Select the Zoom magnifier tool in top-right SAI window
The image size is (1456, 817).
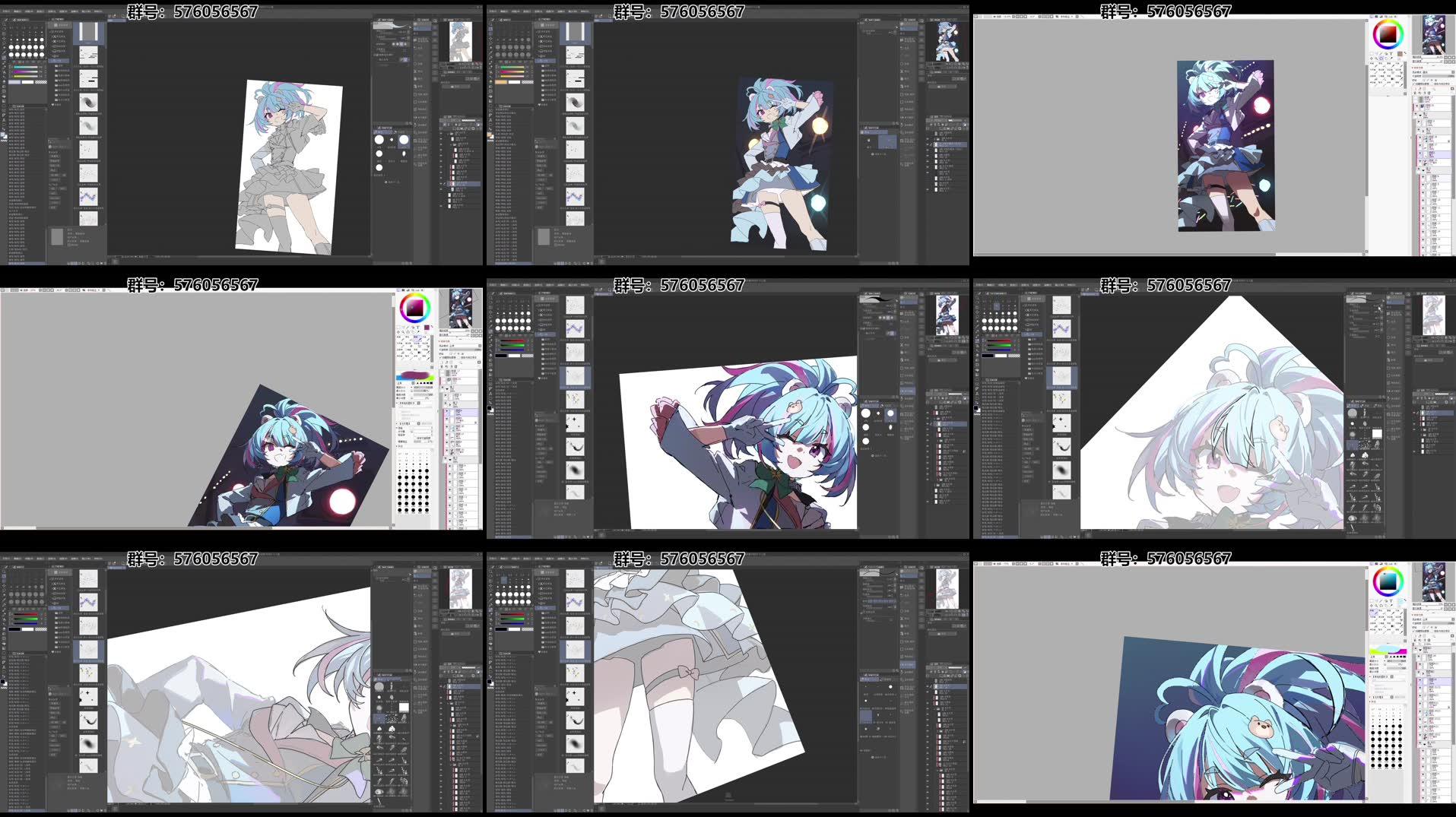pos(1375,59)
